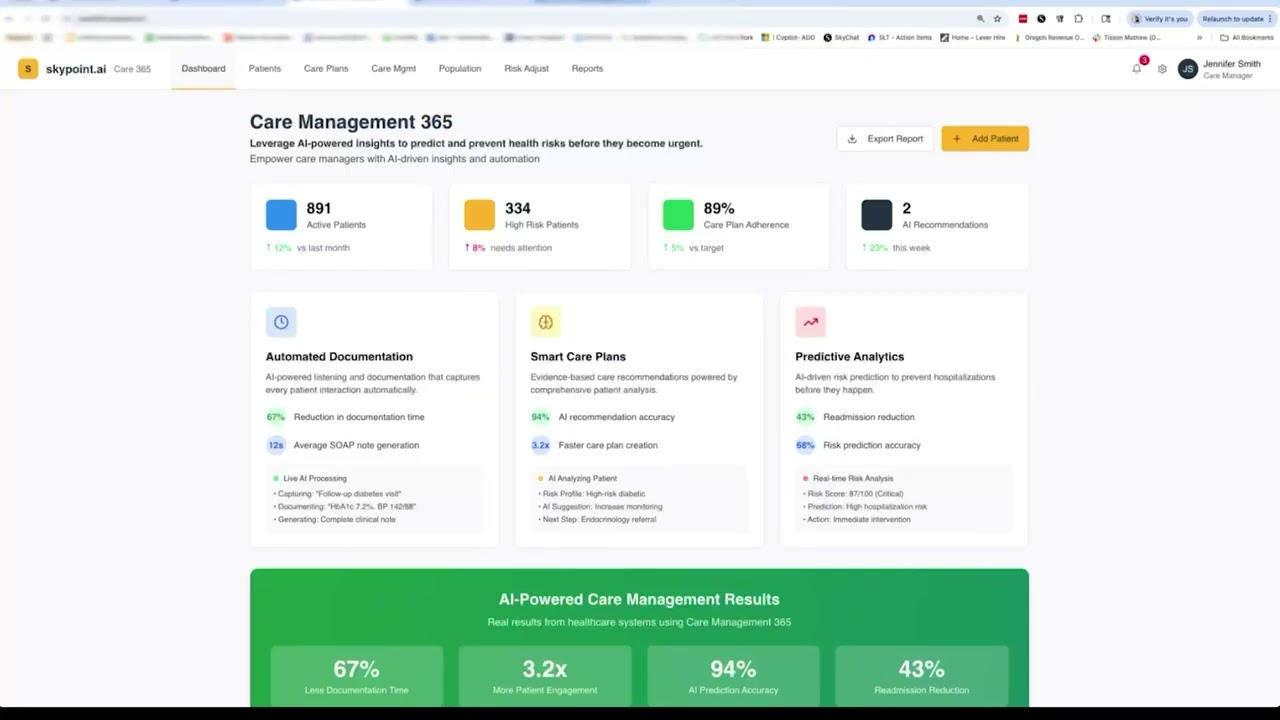Click the red browser extension icon

pyautogui.click(x=1023, y=19)
